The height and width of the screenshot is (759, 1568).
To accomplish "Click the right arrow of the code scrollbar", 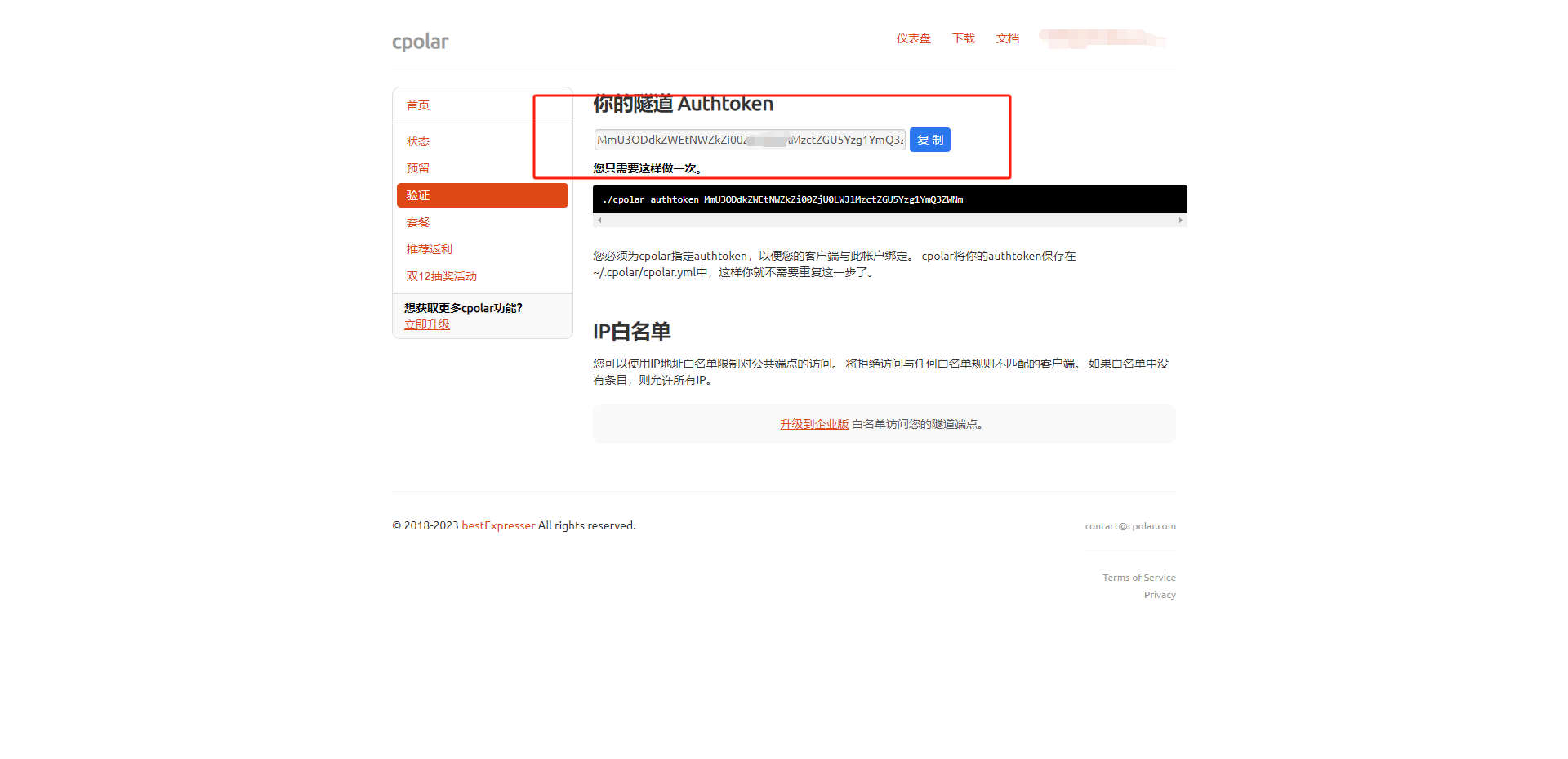I will pyautogui.click(x=1179, y=219).
